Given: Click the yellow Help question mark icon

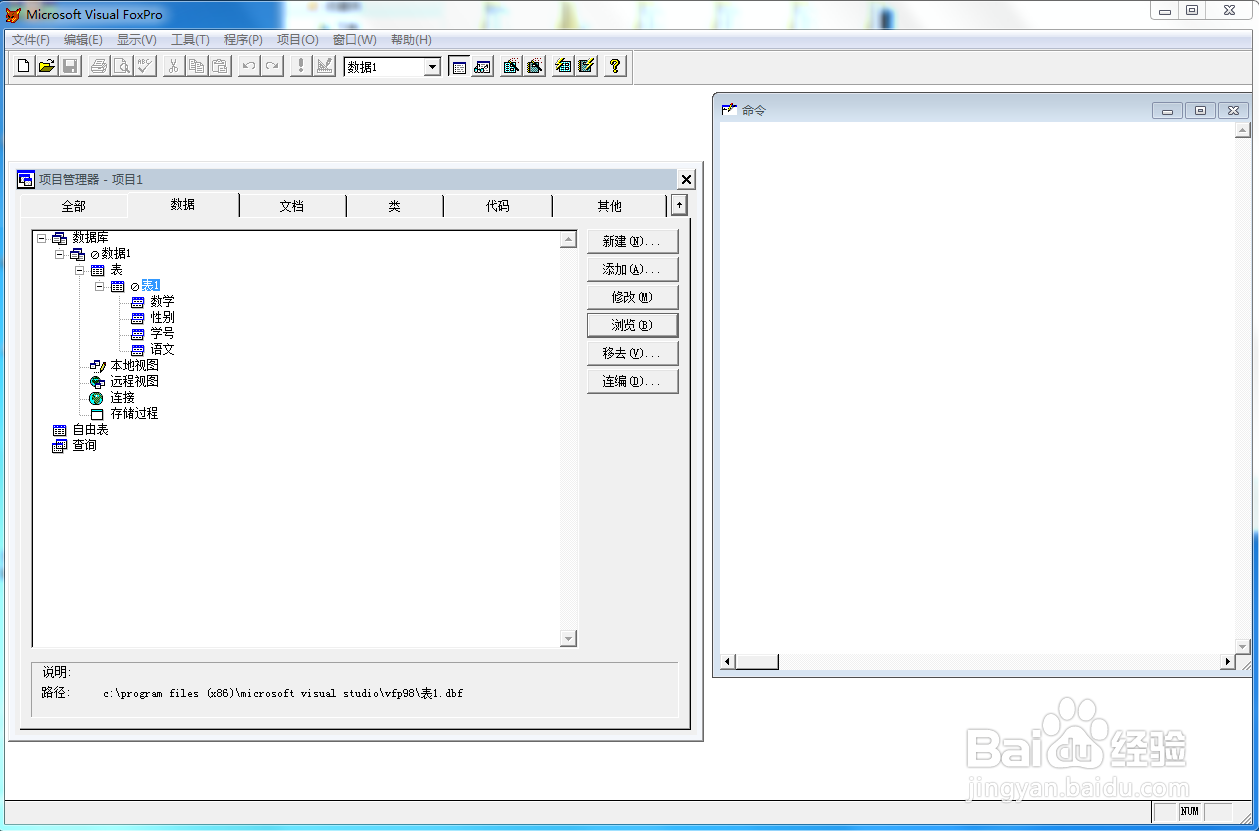Looking at the screenshot, I should tap(615, 66).
